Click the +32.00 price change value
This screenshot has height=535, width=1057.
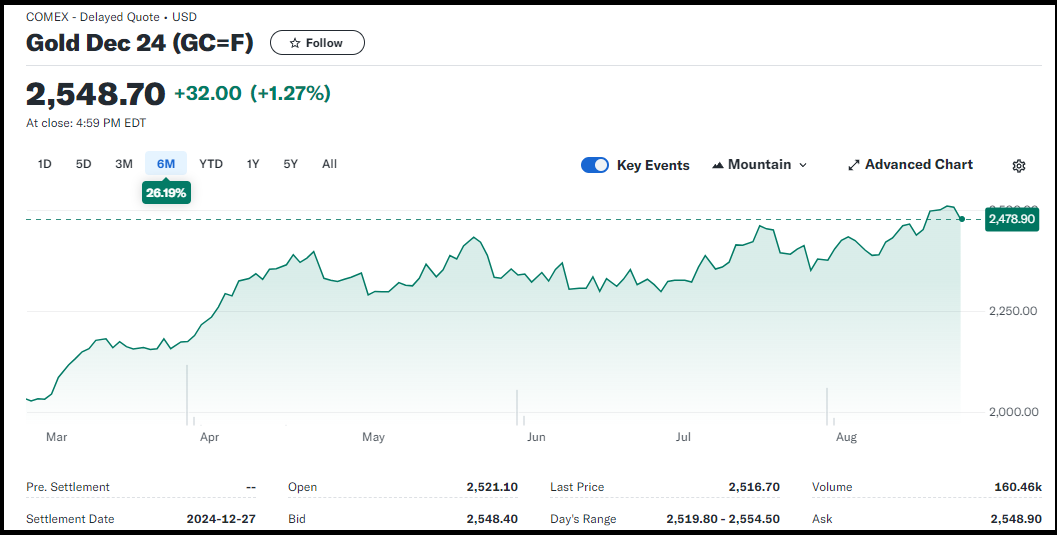point(208,93)
